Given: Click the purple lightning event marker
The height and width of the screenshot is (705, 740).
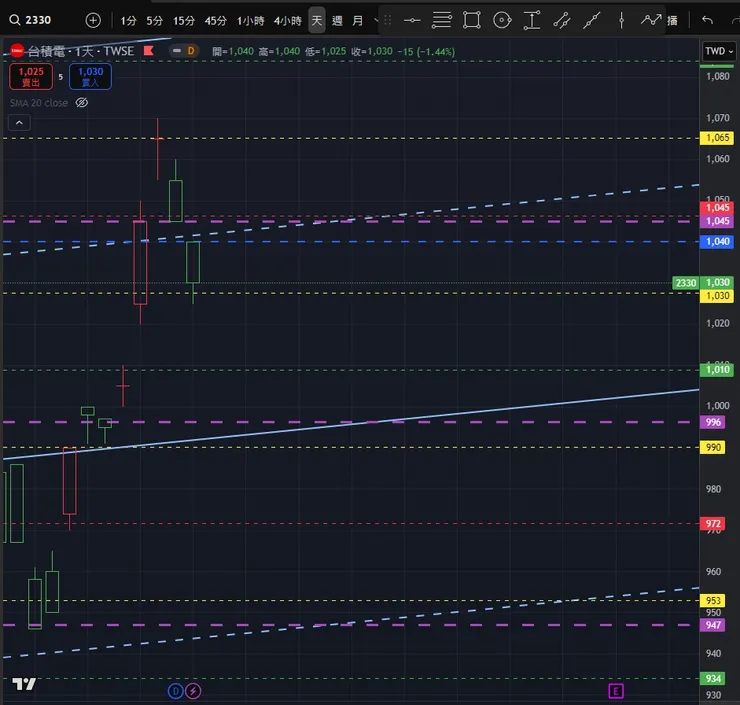Looking at the screenshot, I should [x=193, y=691].
